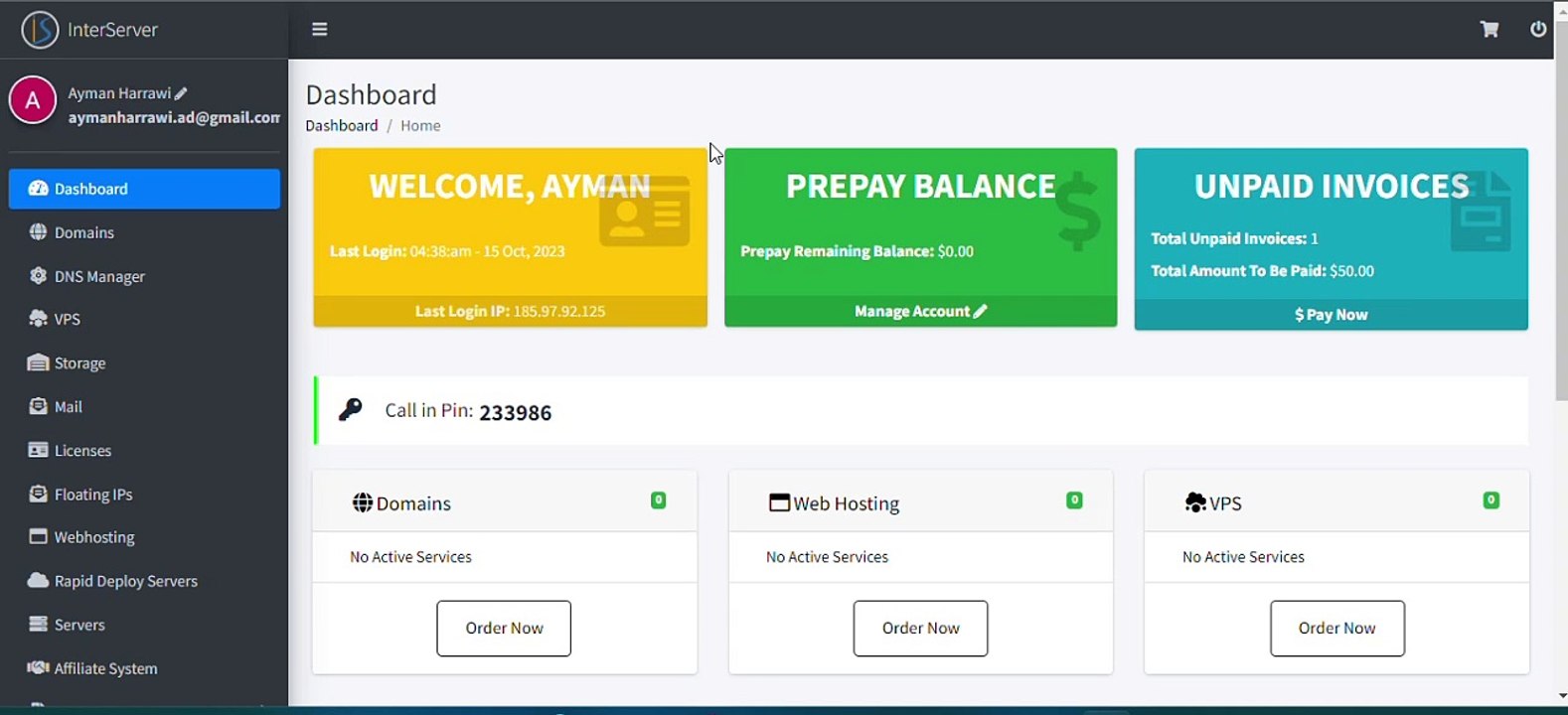The image size is (1568, 715).
Task: Click the invoice icon on Unpaid Invoices
Action: [1481, 211]
